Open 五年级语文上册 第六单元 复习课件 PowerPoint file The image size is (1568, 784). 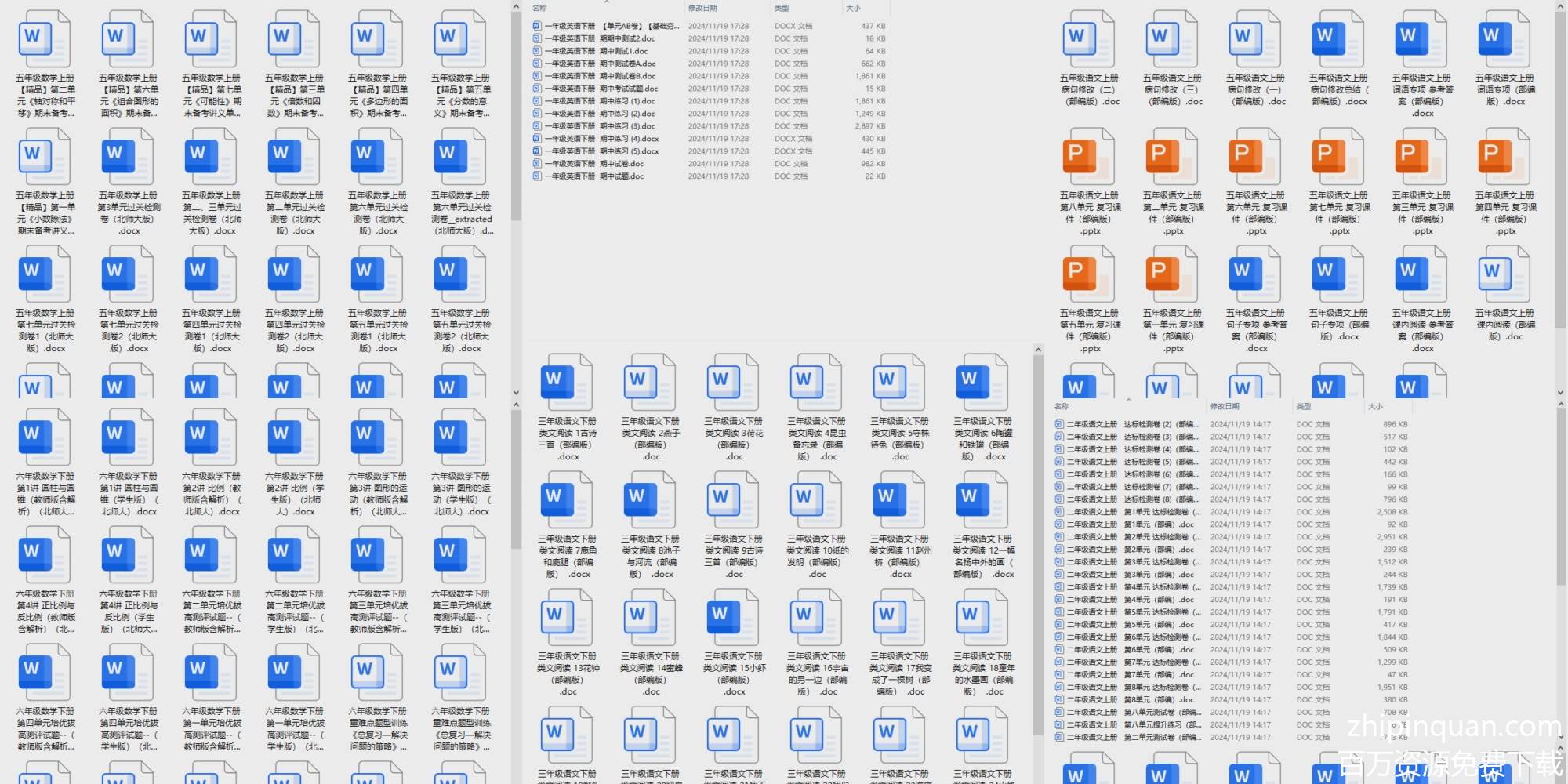click(1256, 157)
